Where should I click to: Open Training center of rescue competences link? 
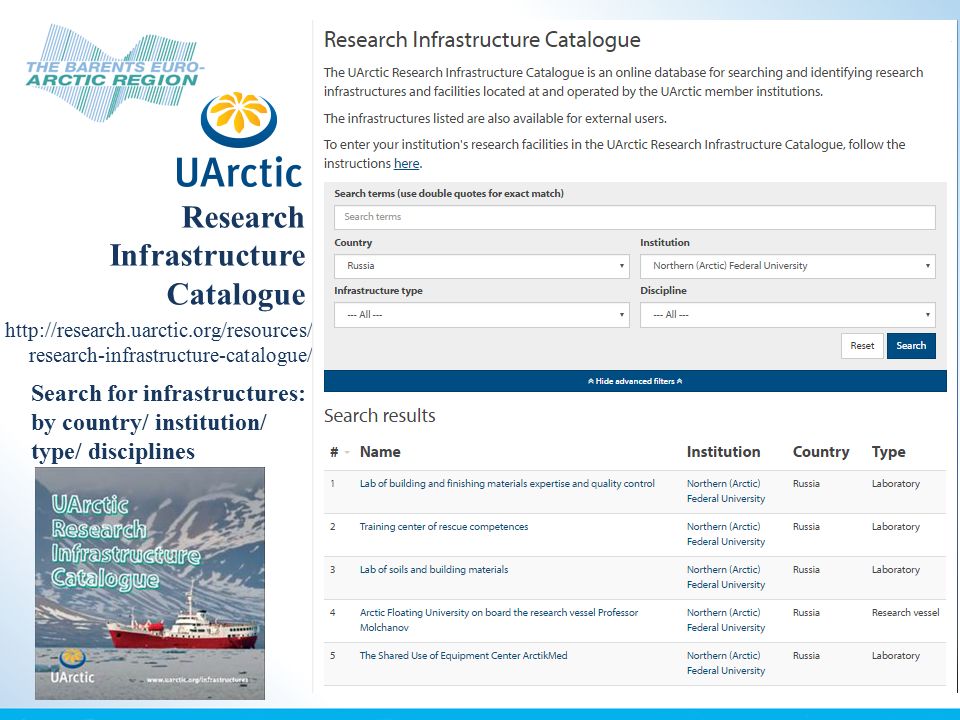click(444, 527)
